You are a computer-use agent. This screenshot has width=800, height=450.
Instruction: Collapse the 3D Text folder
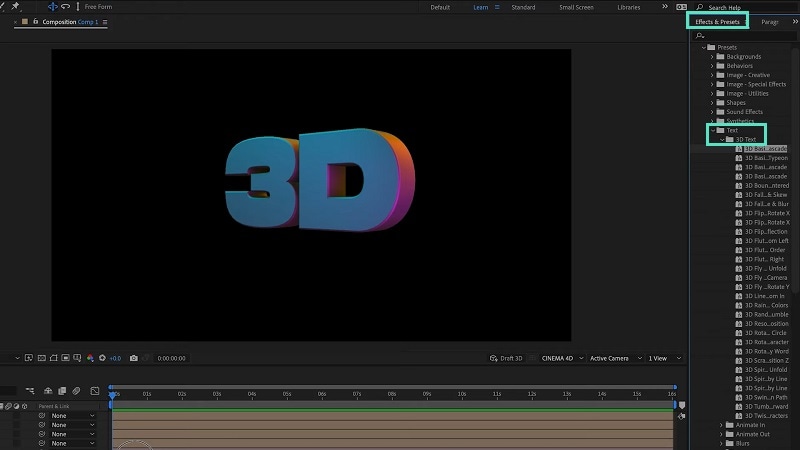[722, 139]
